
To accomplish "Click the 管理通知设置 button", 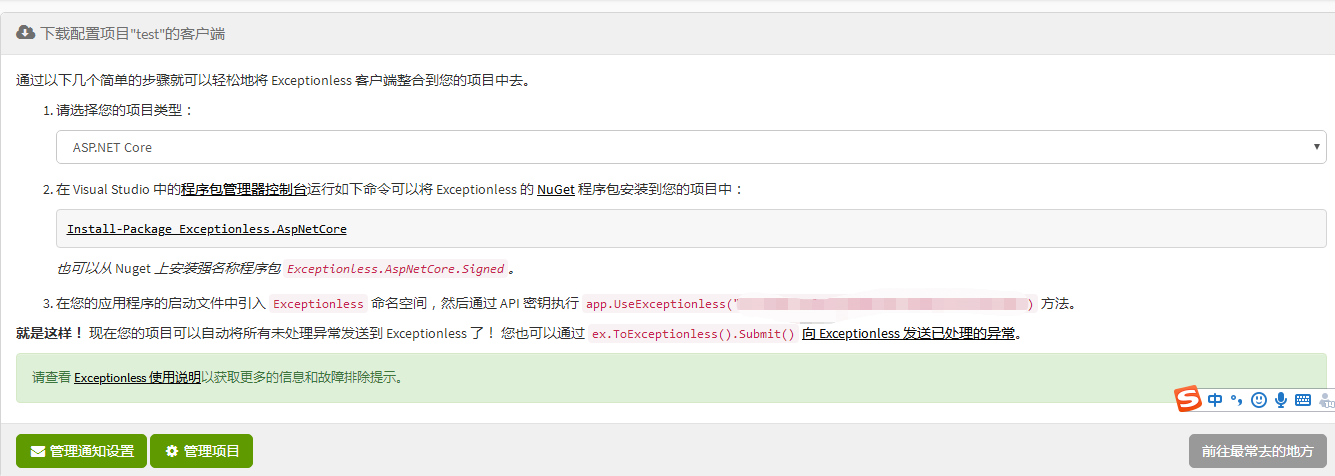I will pyautogui.click(x=82, y=451).
